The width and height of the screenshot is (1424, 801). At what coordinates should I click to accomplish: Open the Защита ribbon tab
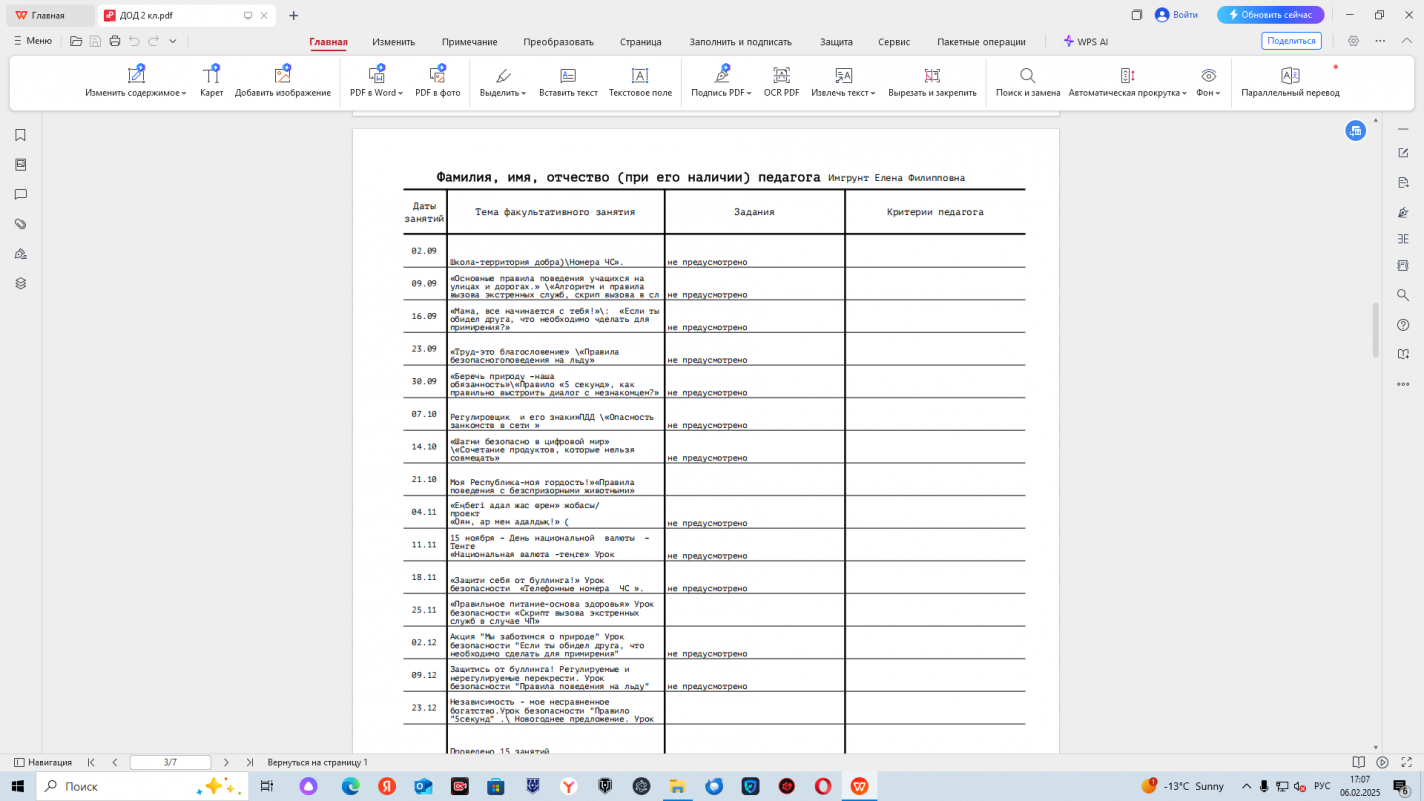coord(836,42)
